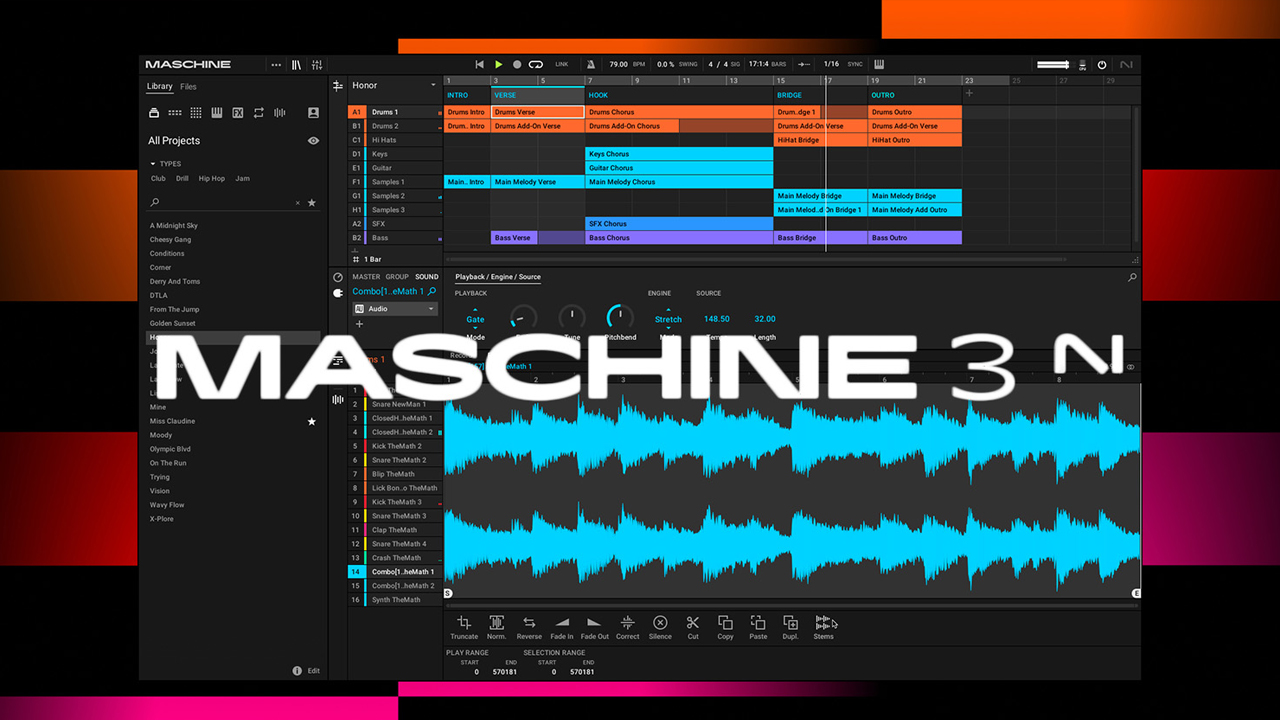Viewport: 1280px width, 720px height.
Task: Collapse the TYPES section in library
Action: pos(153,164)
